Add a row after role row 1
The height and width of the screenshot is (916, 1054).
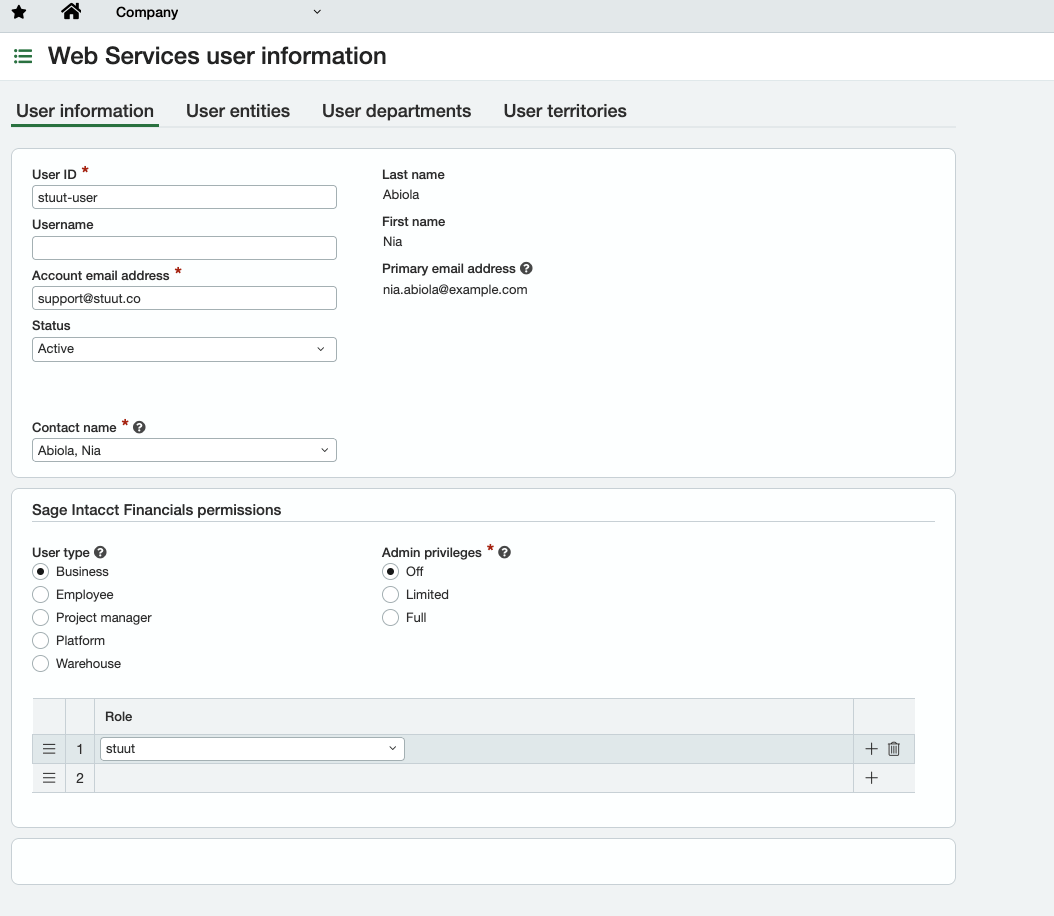point(871,749)
